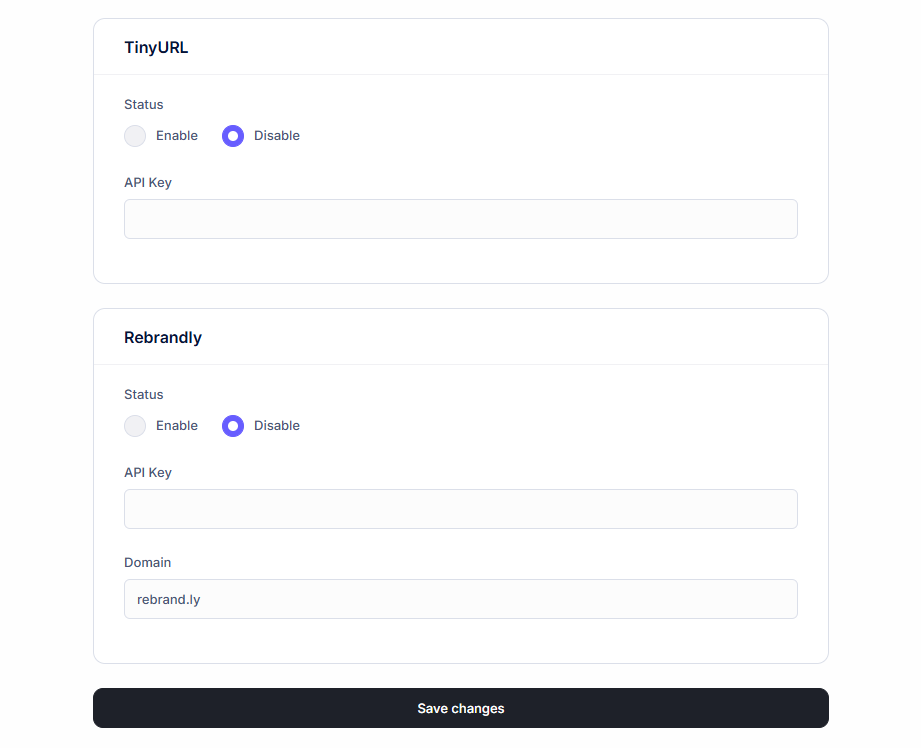Select the Enable radio button under Rebrandly
This screenshot has height=748, width=921.
[x=135, y=426]
